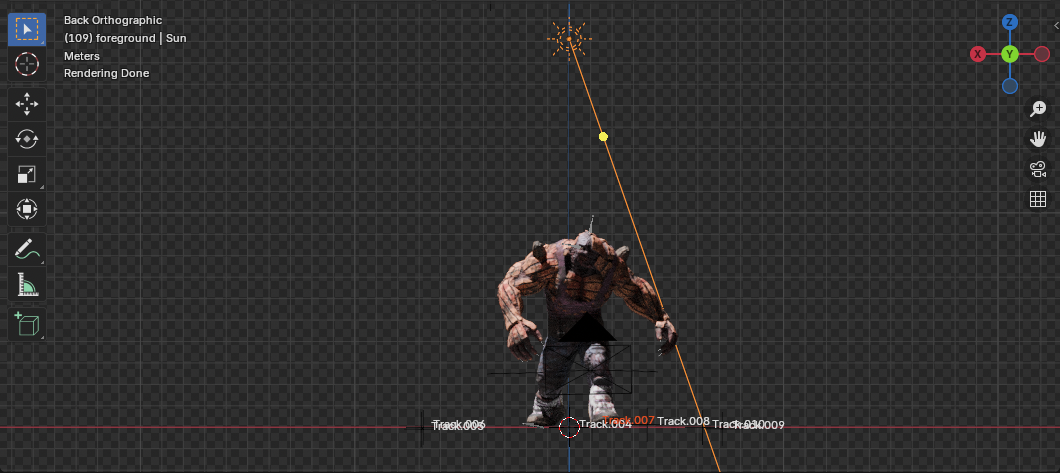This screenshot has width=1060, height=473.
Task: Select the Track.004 marker label
Action: tap(605, 424)
